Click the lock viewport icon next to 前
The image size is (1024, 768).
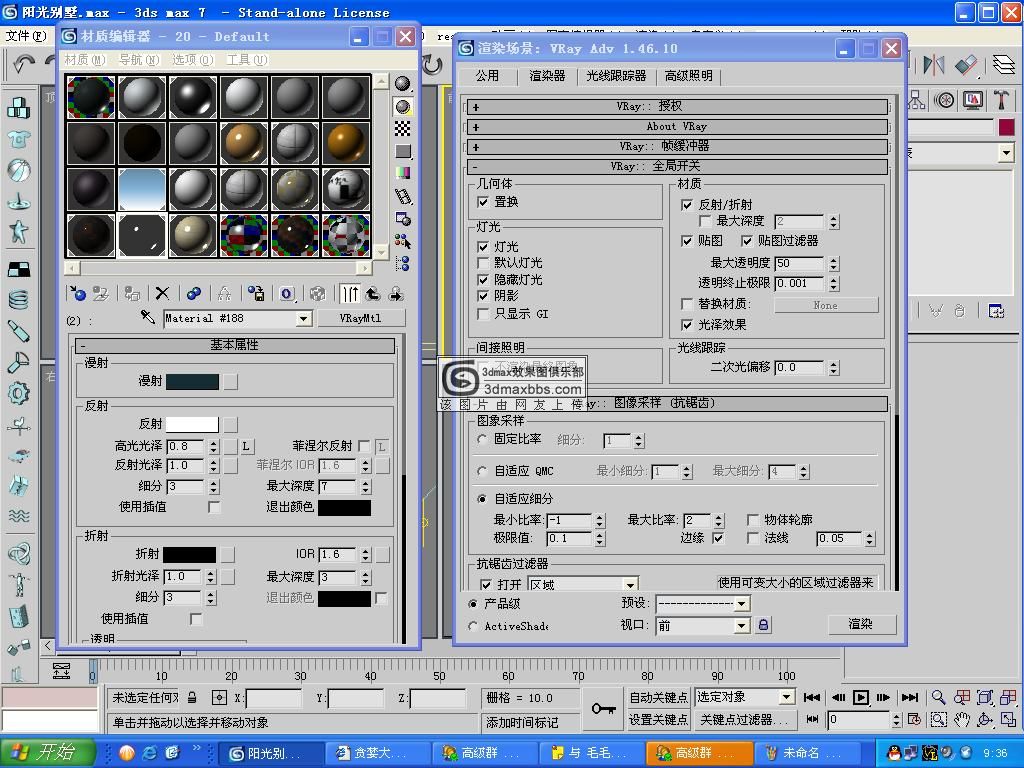[763, 625]
